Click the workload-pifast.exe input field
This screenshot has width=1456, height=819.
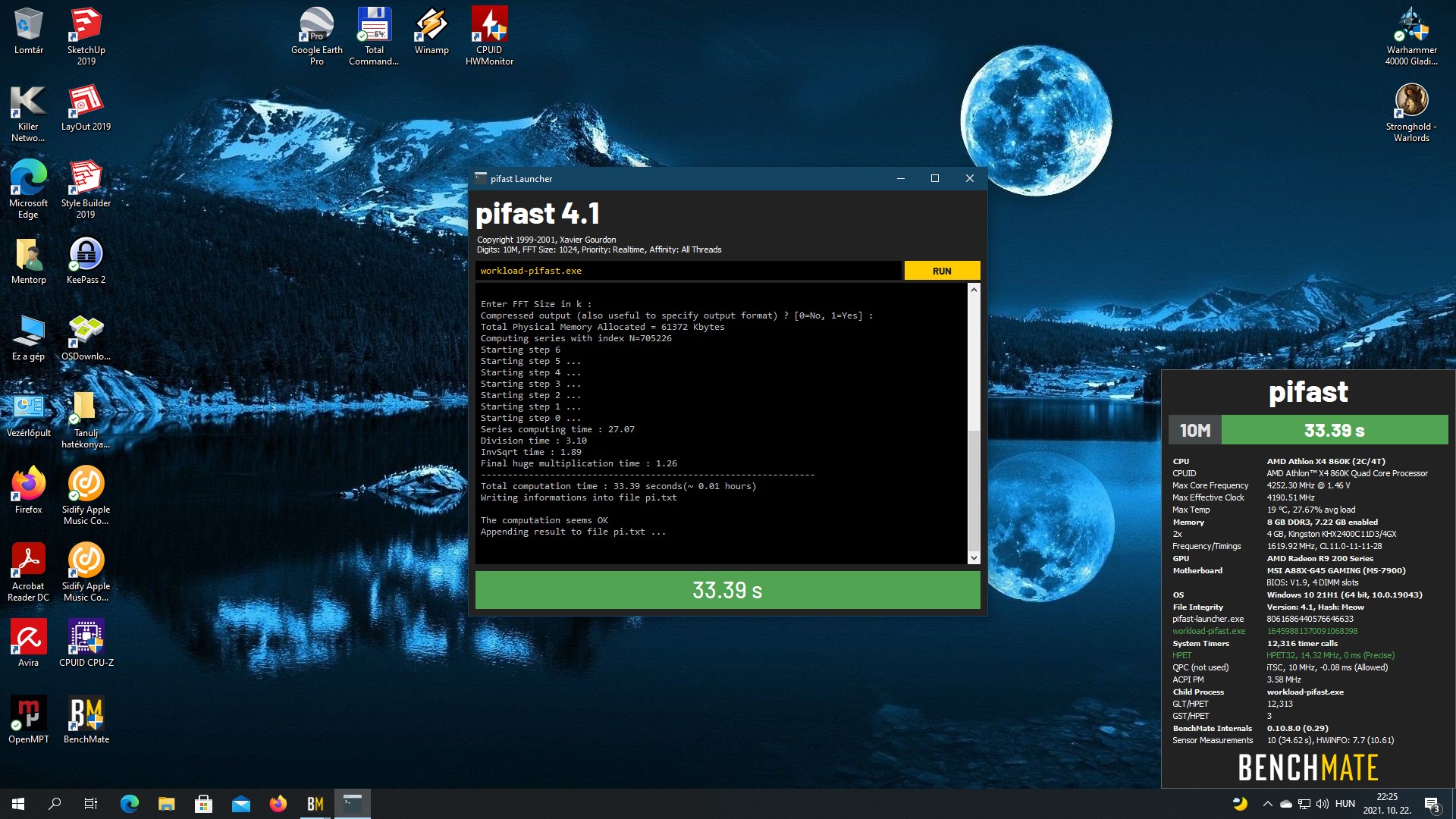pyautogui.click(x=689, y=271)
